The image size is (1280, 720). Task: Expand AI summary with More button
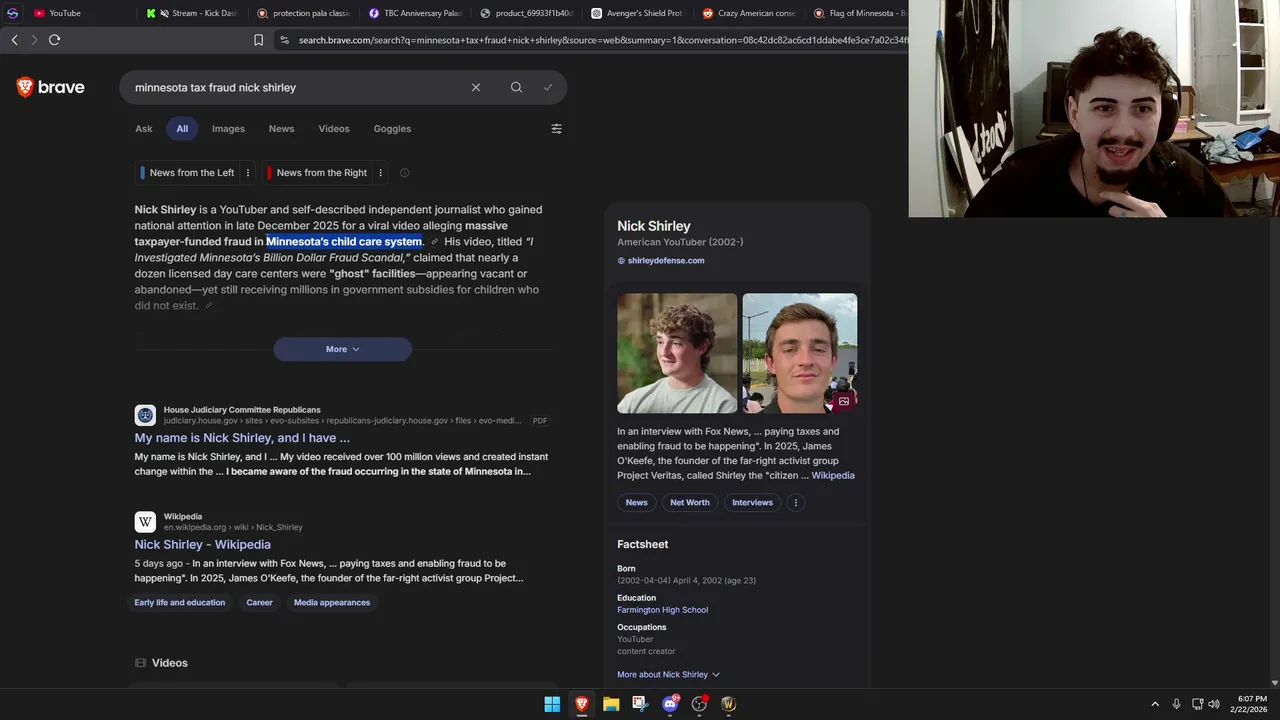pyautogui.click(x=342, y=349)
